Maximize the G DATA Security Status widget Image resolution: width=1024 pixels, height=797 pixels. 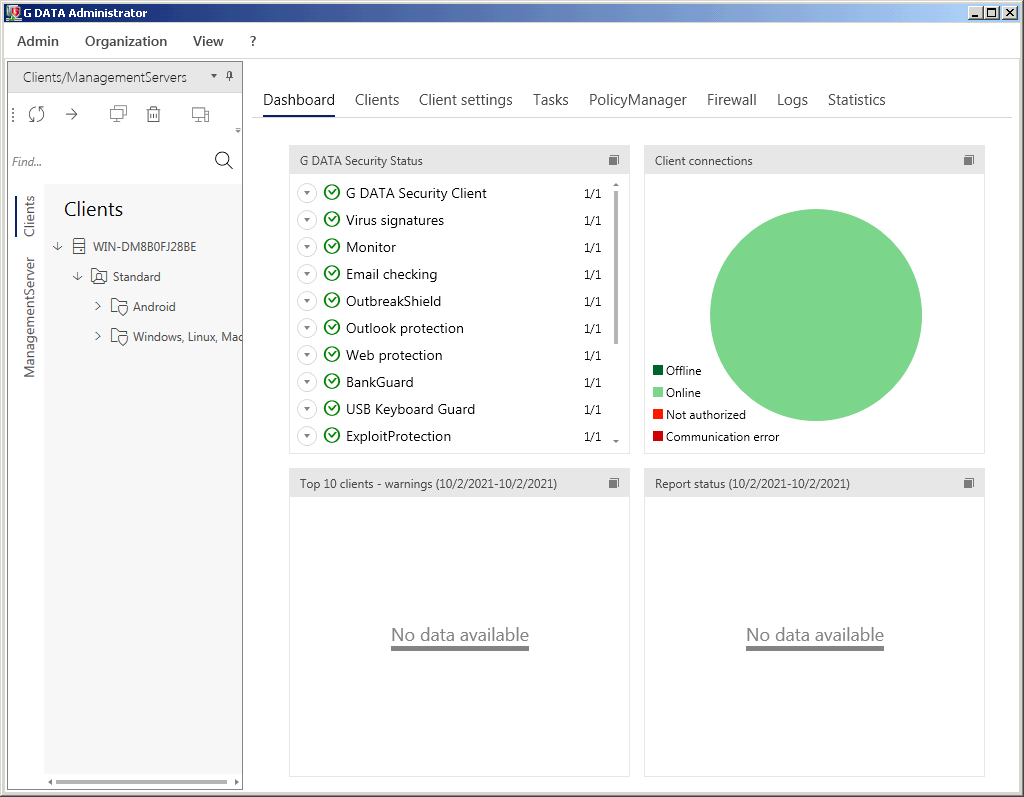(x=613, y=160)
